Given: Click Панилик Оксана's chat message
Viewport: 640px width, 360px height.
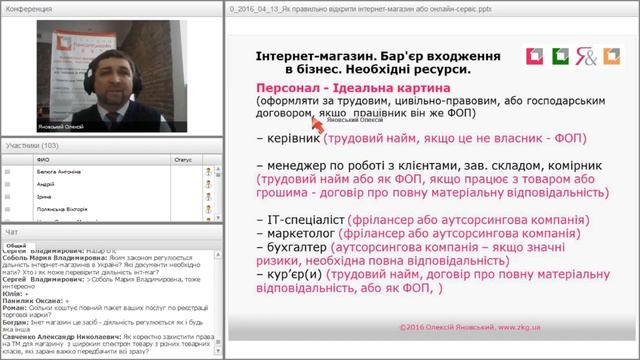Looking at the screenshot, I should coord(36,300).
